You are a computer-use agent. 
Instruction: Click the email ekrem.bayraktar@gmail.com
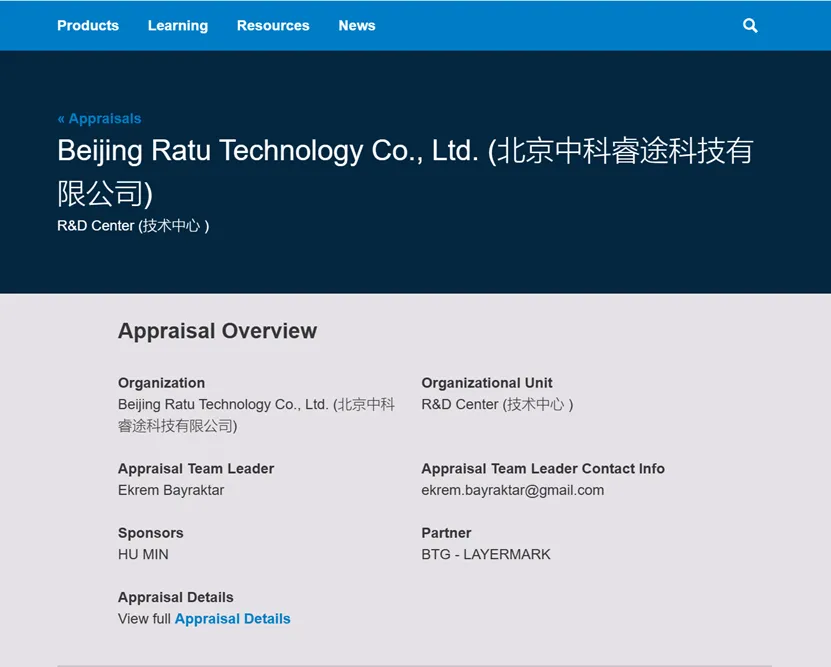tap(512, 490)
